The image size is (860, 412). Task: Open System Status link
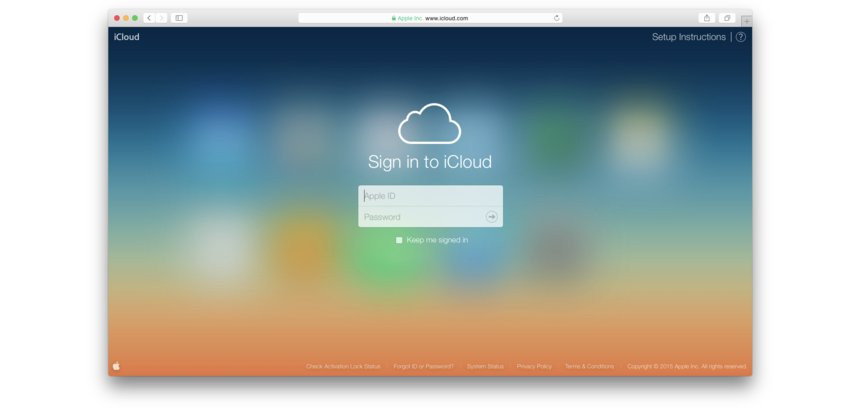(x=485, y=366)
